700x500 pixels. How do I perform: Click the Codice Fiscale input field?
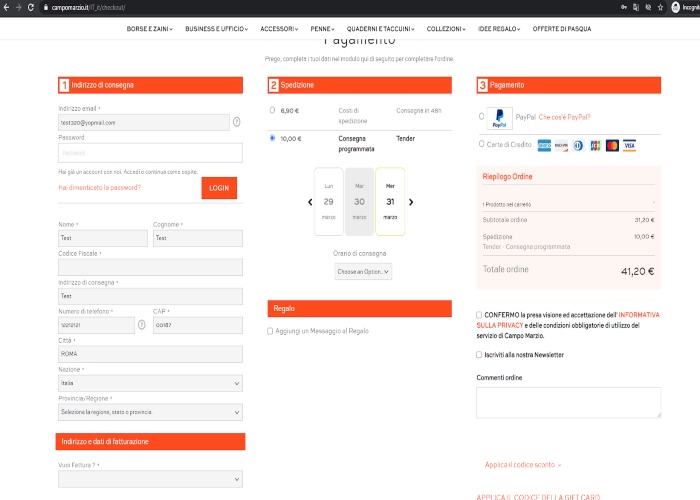pos(150,267)
